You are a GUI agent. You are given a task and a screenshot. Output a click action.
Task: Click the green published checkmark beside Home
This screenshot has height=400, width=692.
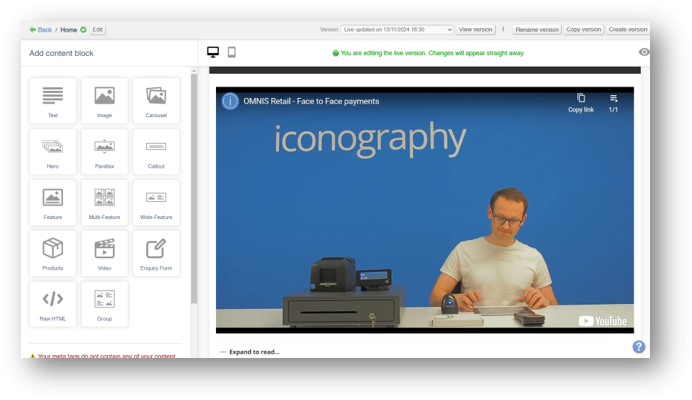click(83, 30)
